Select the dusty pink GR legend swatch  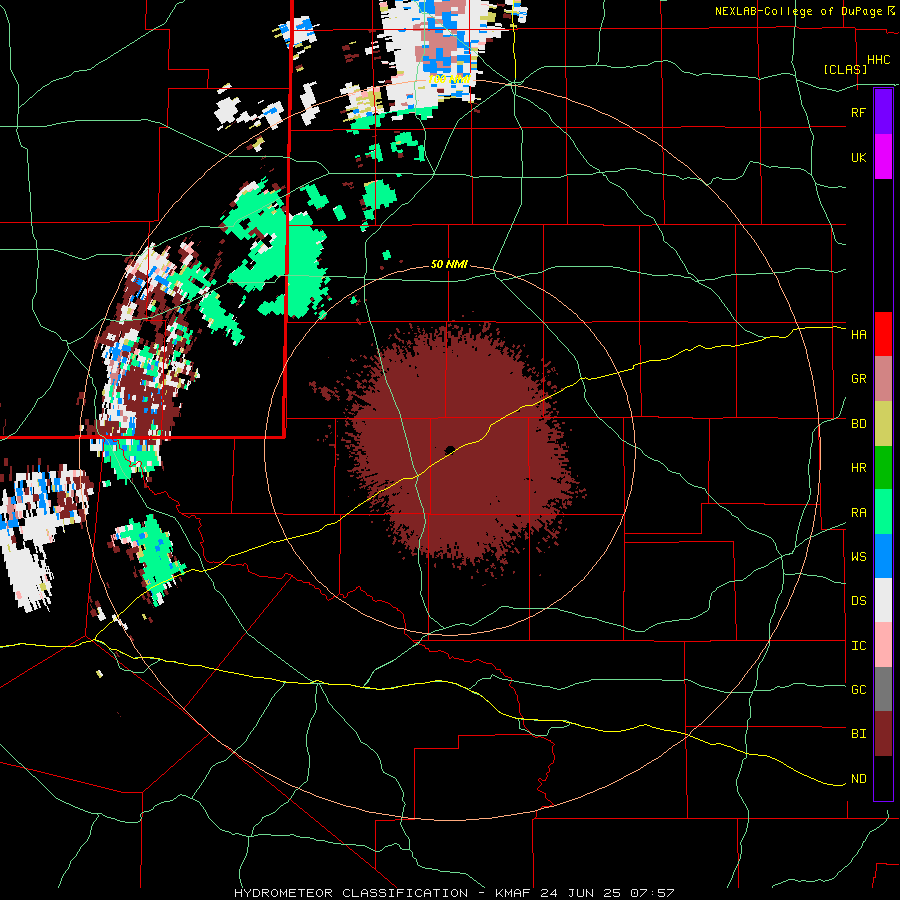883,379
